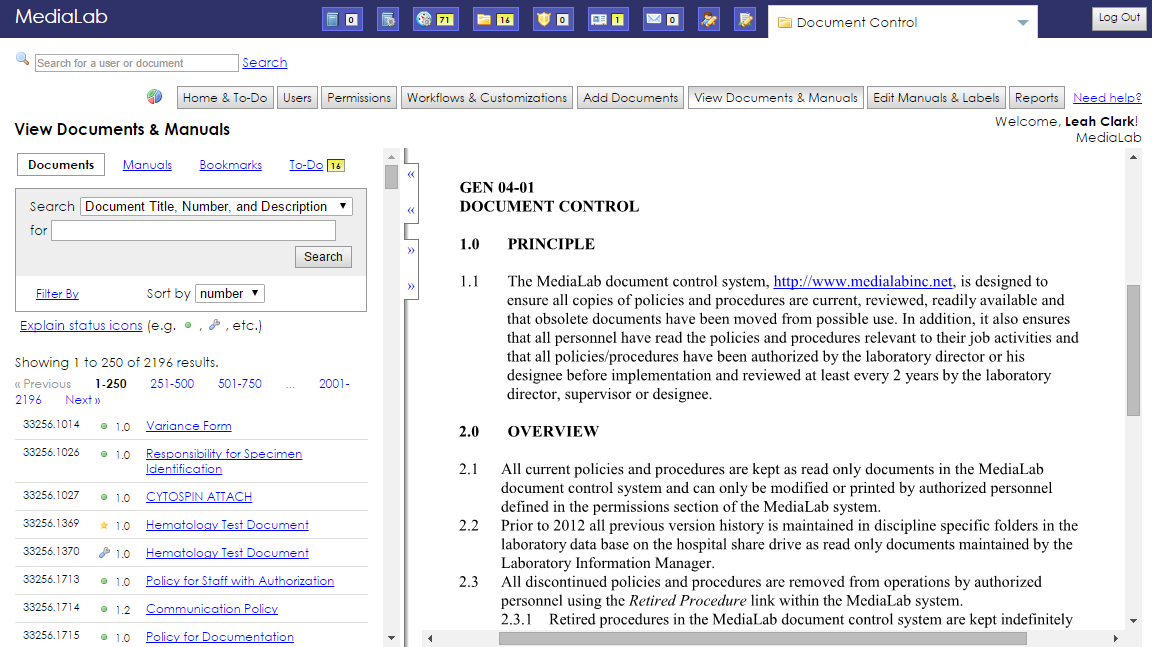Select the Documents tab
This screenshot has width=1152, height=647.
pyautogui.click(x=61, y=165)
